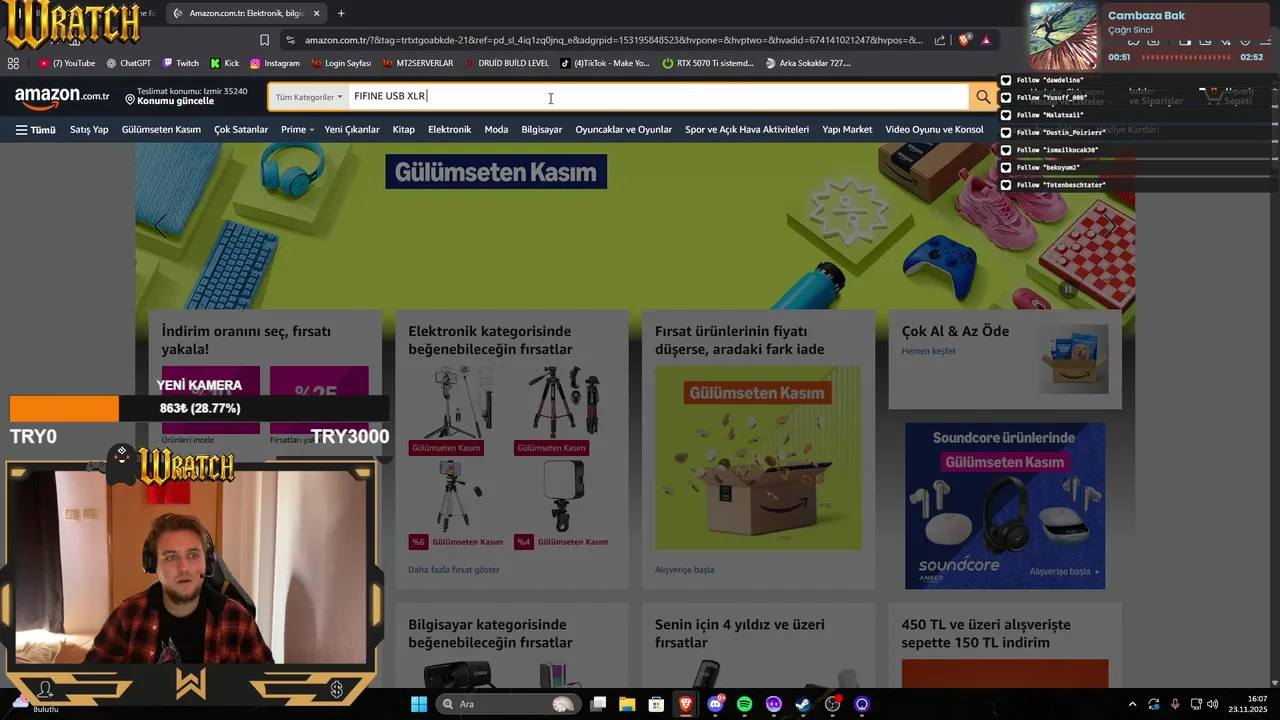Viewport: 1280px width, 720px height.
Task: Open the Instagram bookmark
Action: click(275, 63)
